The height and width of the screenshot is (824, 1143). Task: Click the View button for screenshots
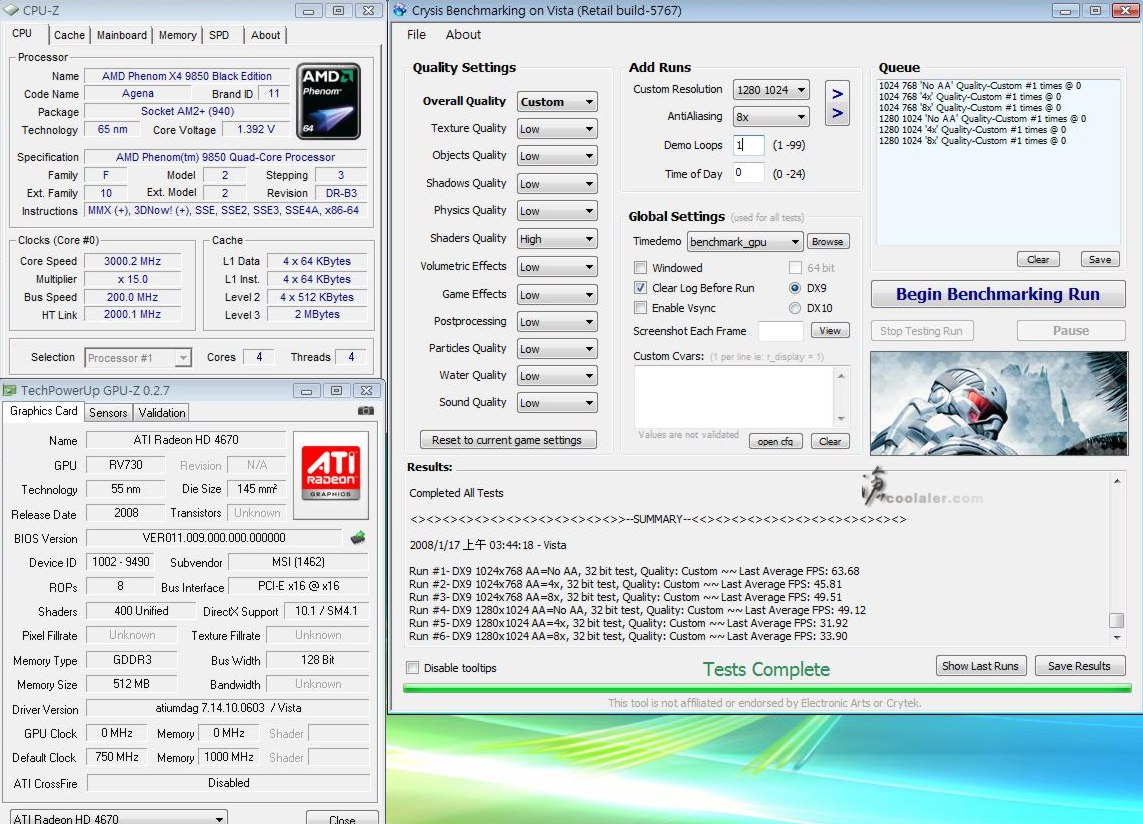pos(830,330)
